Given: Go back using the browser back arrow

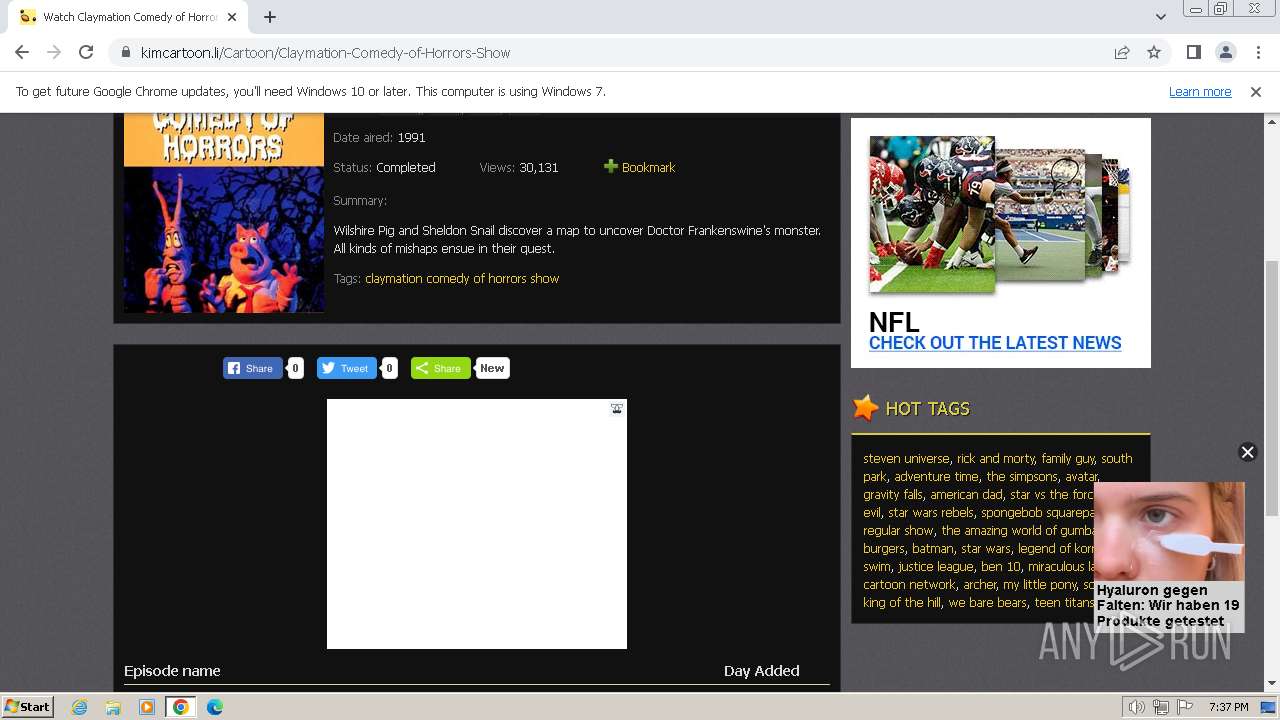Looking at the screenshot, I should coord(22,52).
